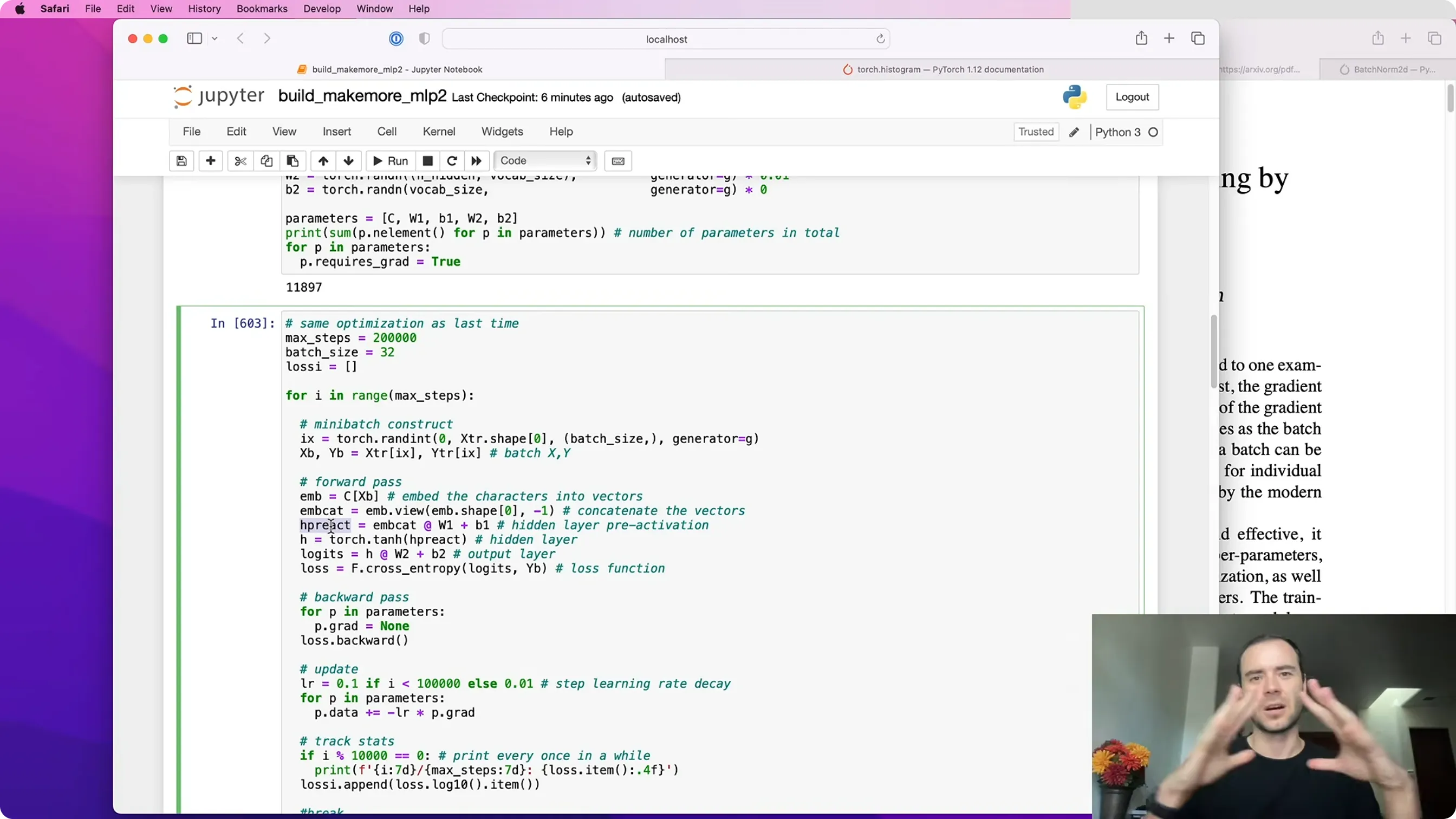Click the Logout button

click(x=1132, y=97)
